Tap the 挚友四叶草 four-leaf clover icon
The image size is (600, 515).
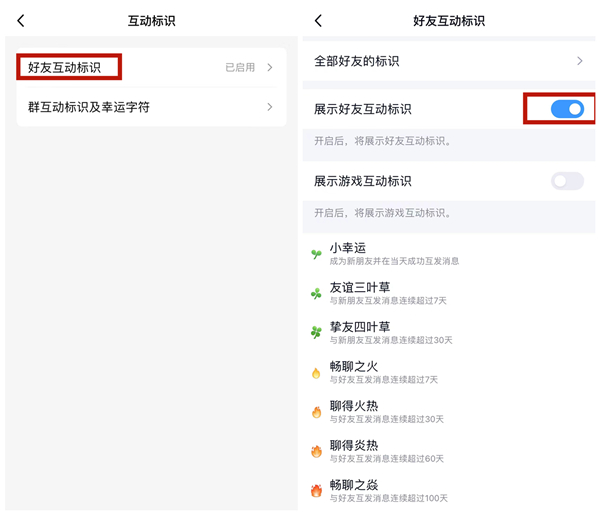click(x=317, y=333)
